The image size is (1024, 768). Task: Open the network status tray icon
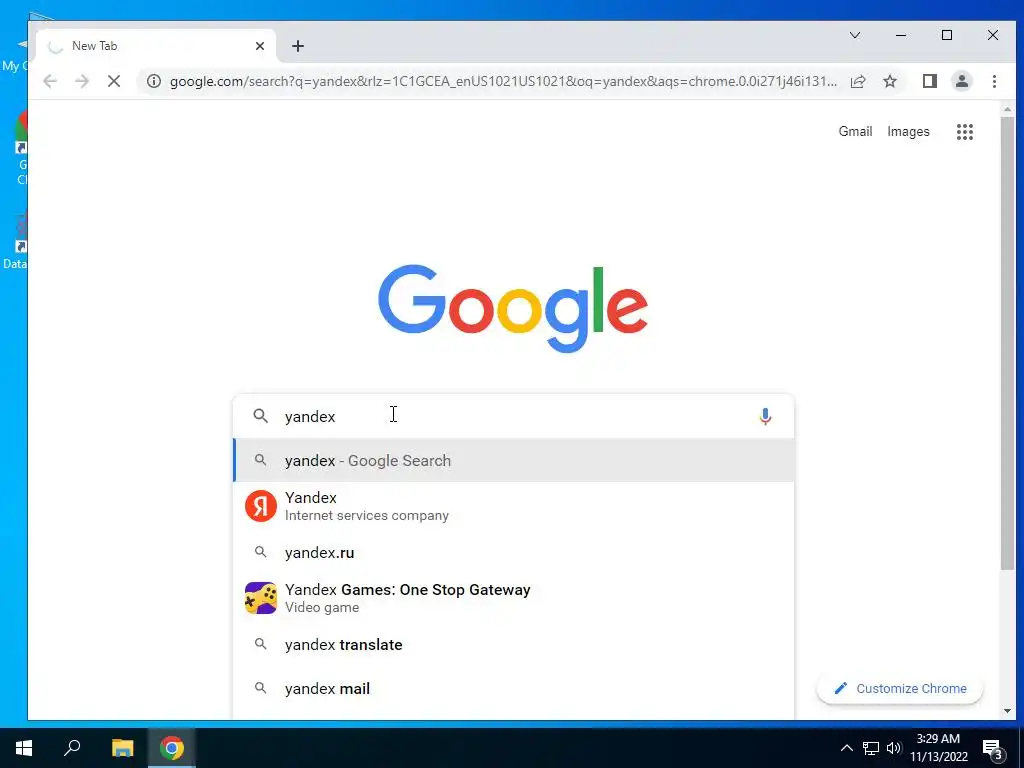coord(871,748)
